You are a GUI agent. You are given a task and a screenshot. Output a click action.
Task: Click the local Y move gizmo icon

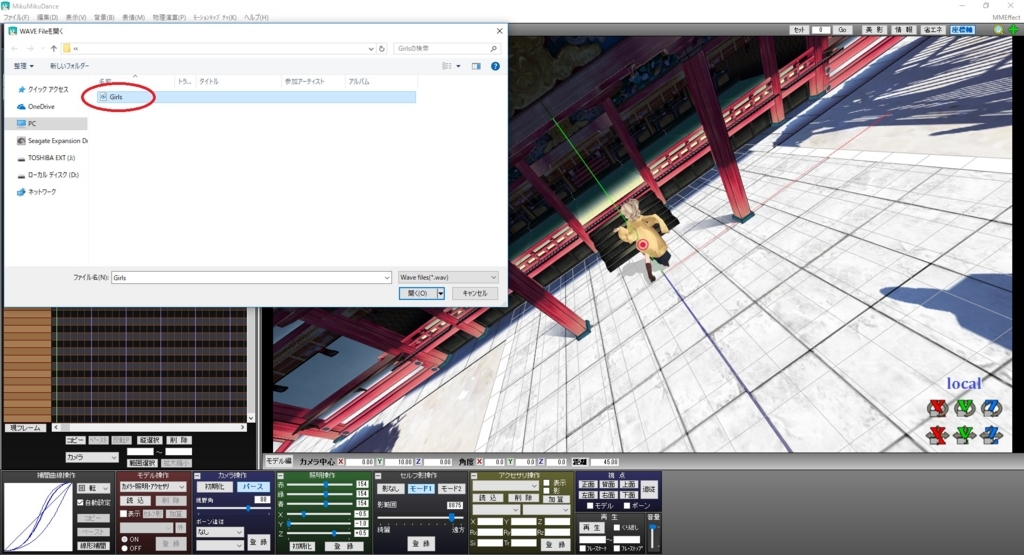pos(965,435)
